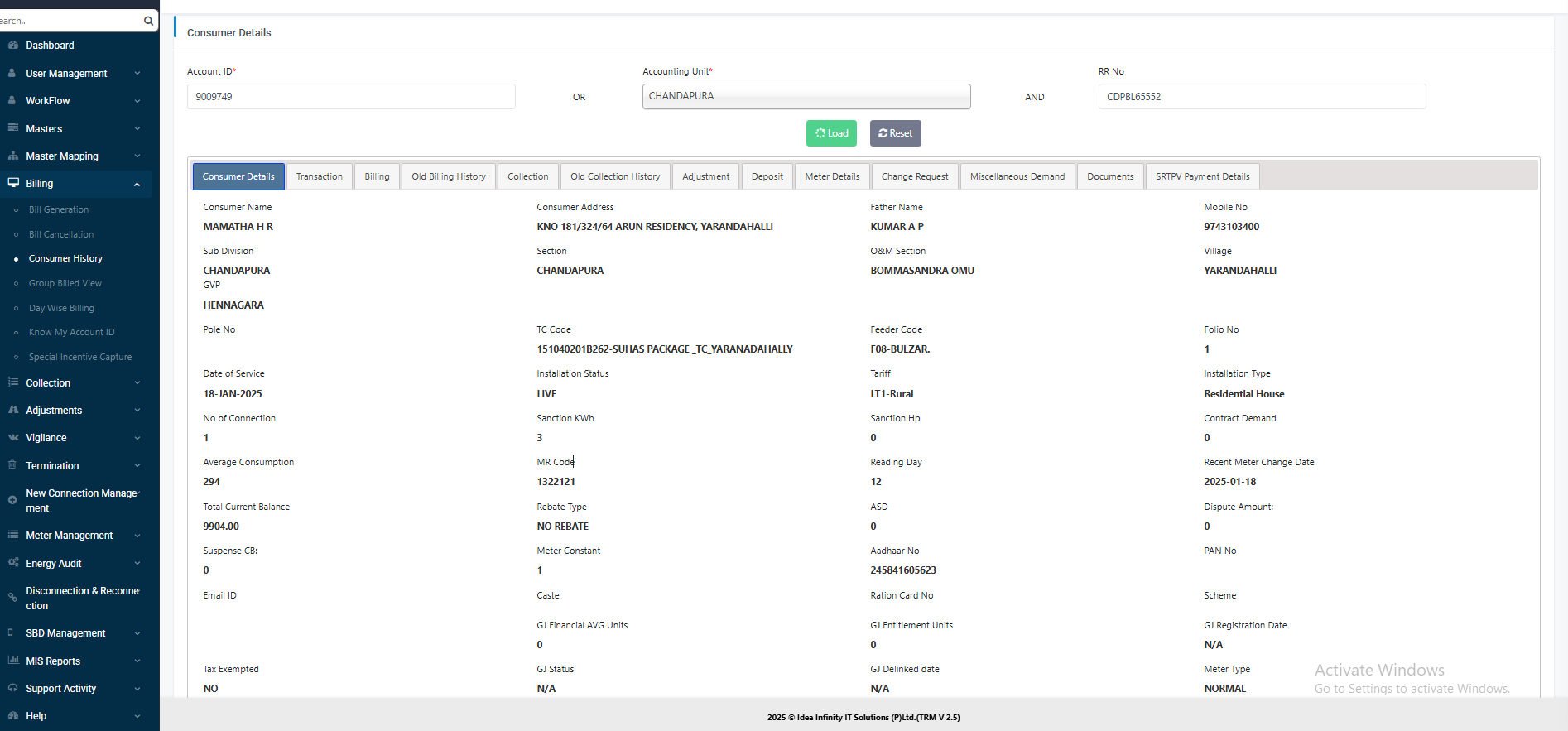The image size is (1568, 731).
Task: Open the Old Billing History tab
Action: point(449,176)
